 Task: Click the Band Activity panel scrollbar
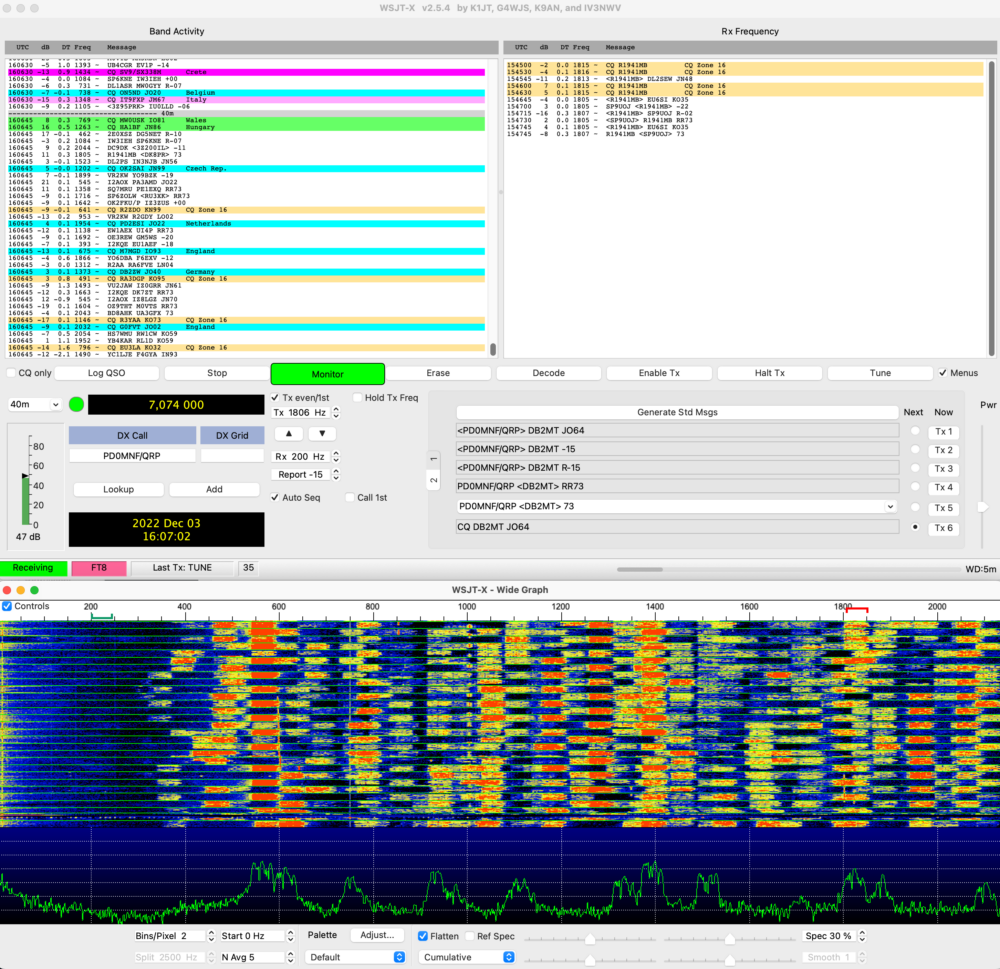coord(491,349)
